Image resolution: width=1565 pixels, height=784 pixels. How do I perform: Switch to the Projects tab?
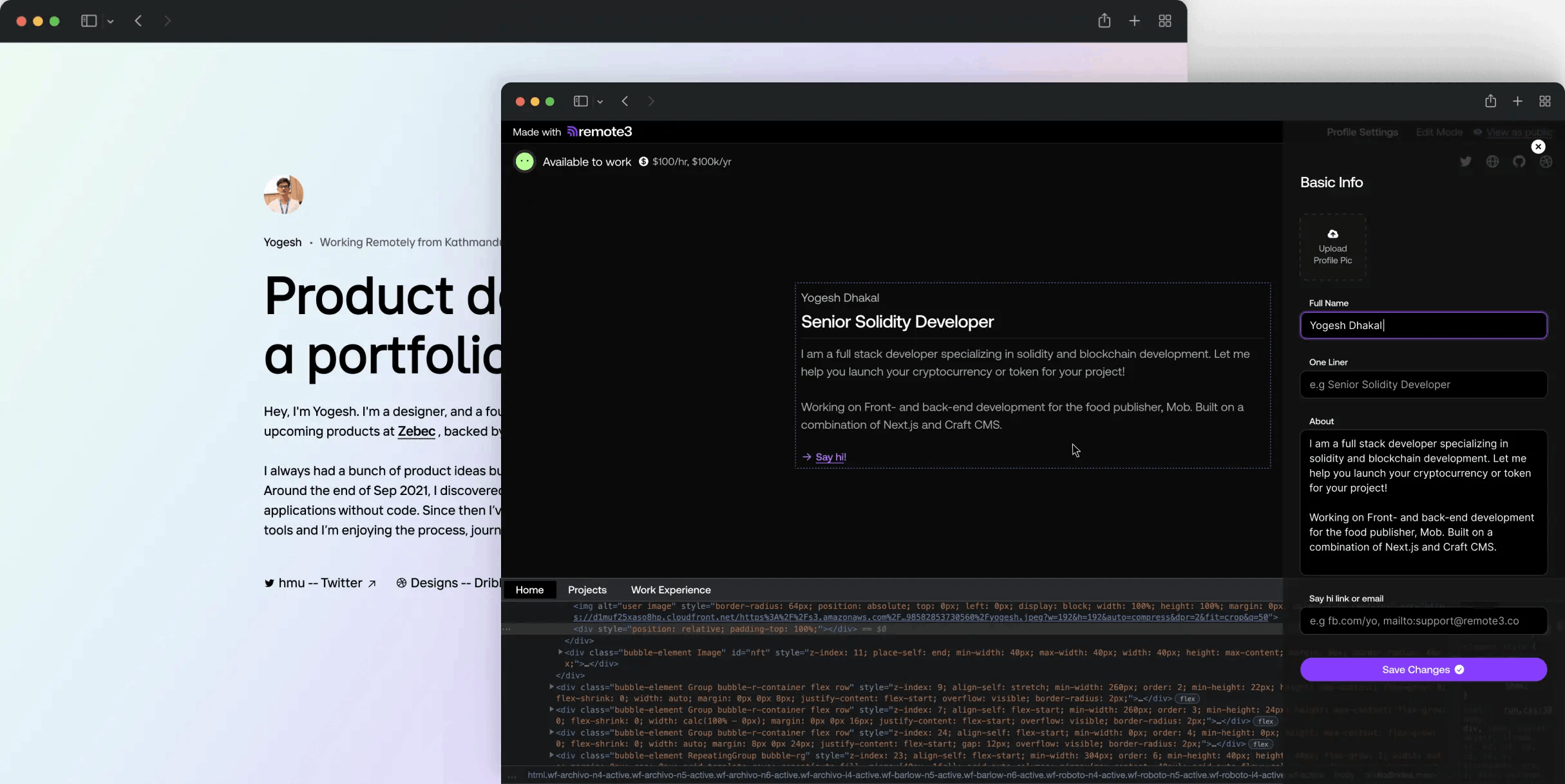pyautogui.click(x=587, y=590)
